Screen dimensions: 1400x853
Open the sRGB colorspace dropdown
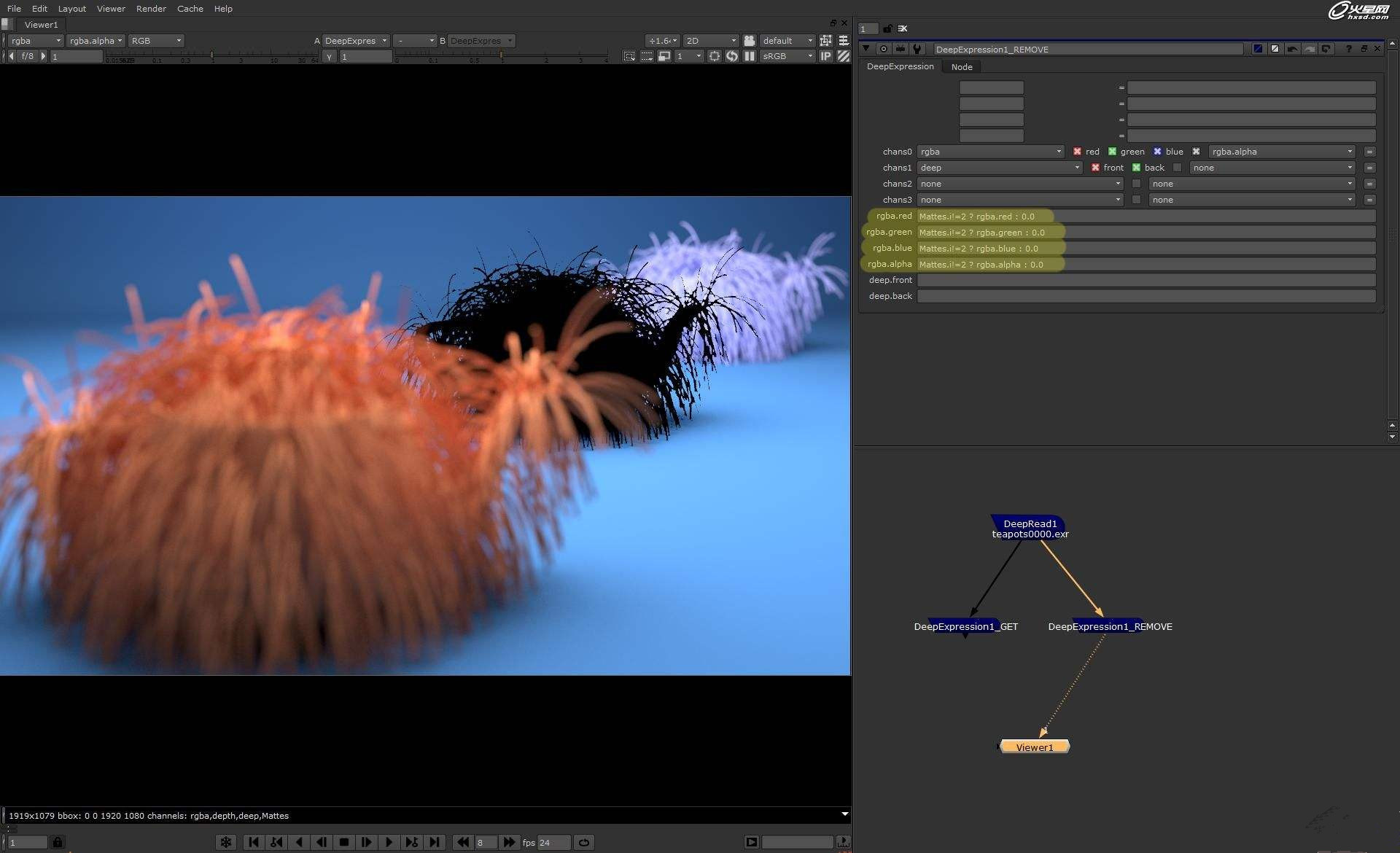point(787,56)
